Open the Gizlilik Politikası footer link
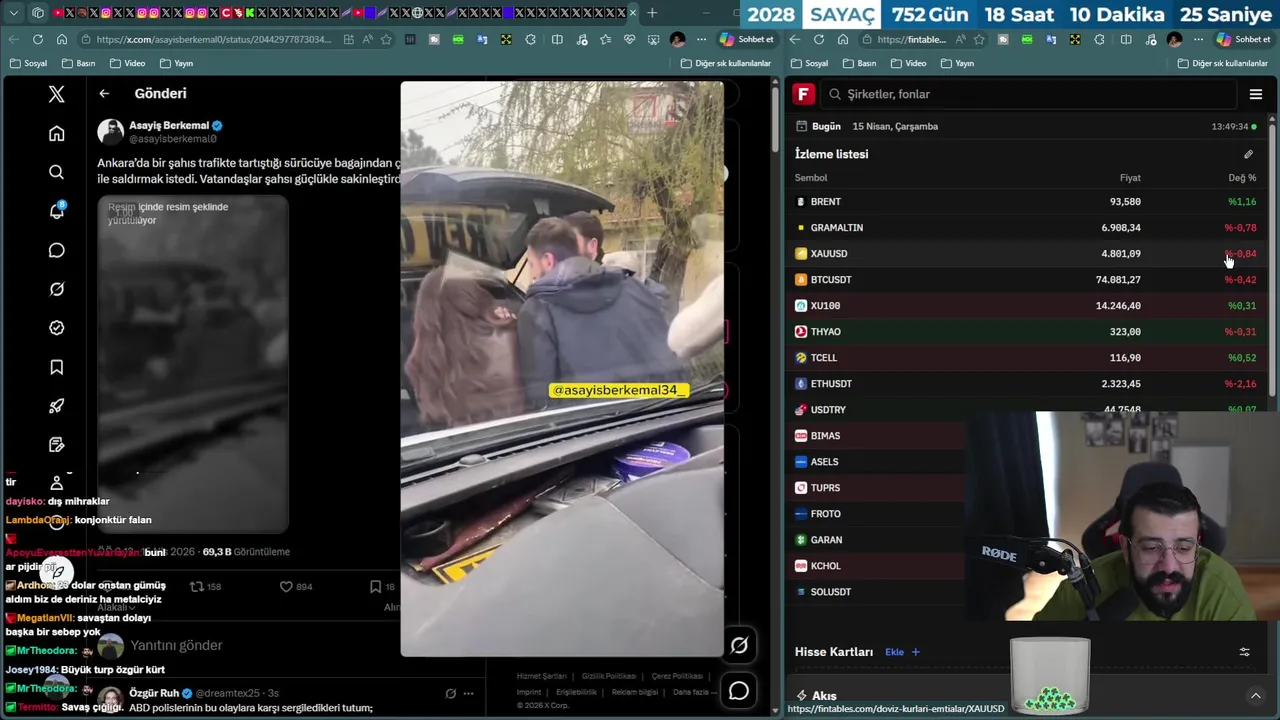 [x=609, y=676]
